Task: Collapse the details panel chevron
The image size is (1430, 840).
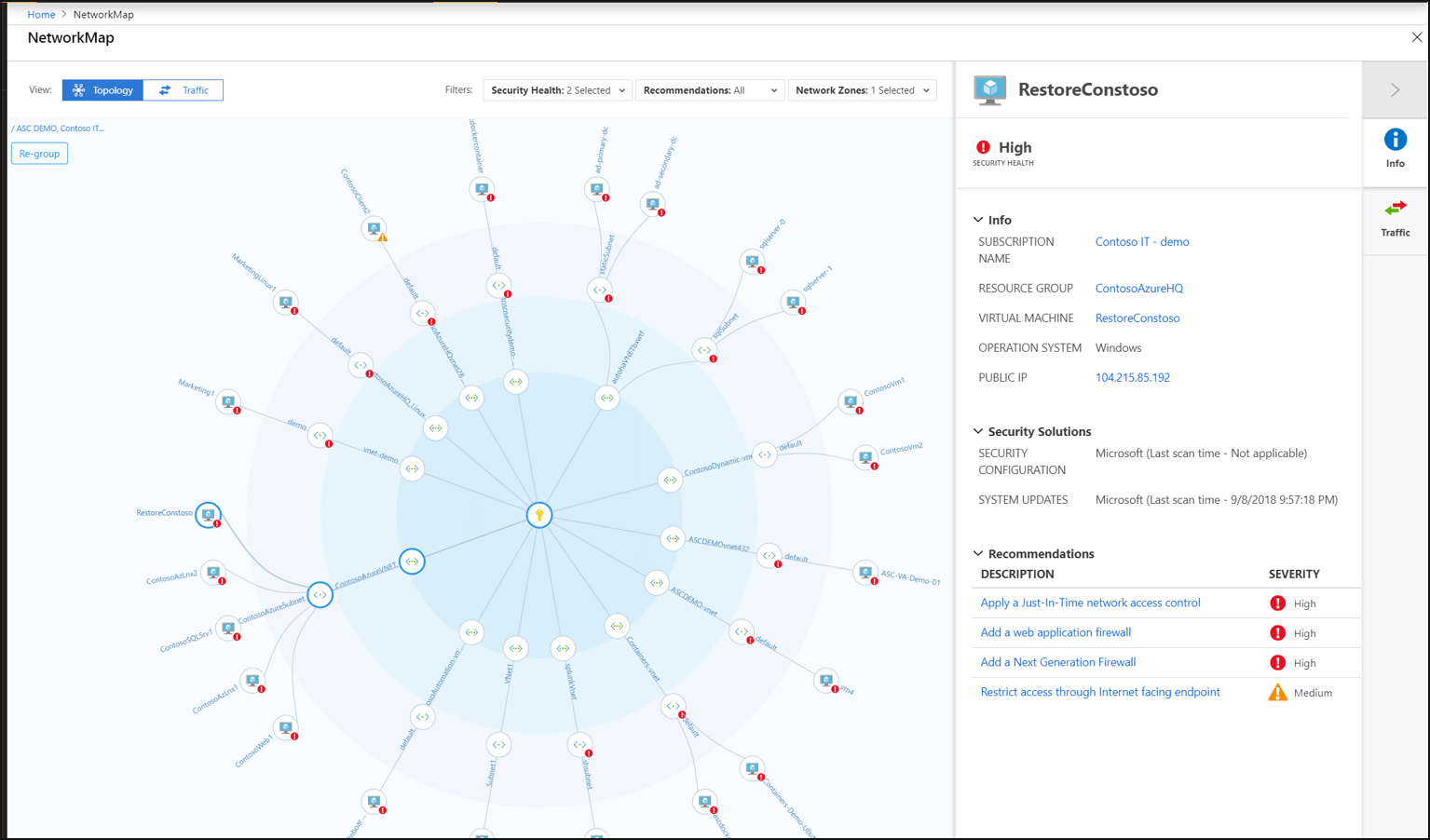Action: pyautogui.click(x=1396, y=90)
